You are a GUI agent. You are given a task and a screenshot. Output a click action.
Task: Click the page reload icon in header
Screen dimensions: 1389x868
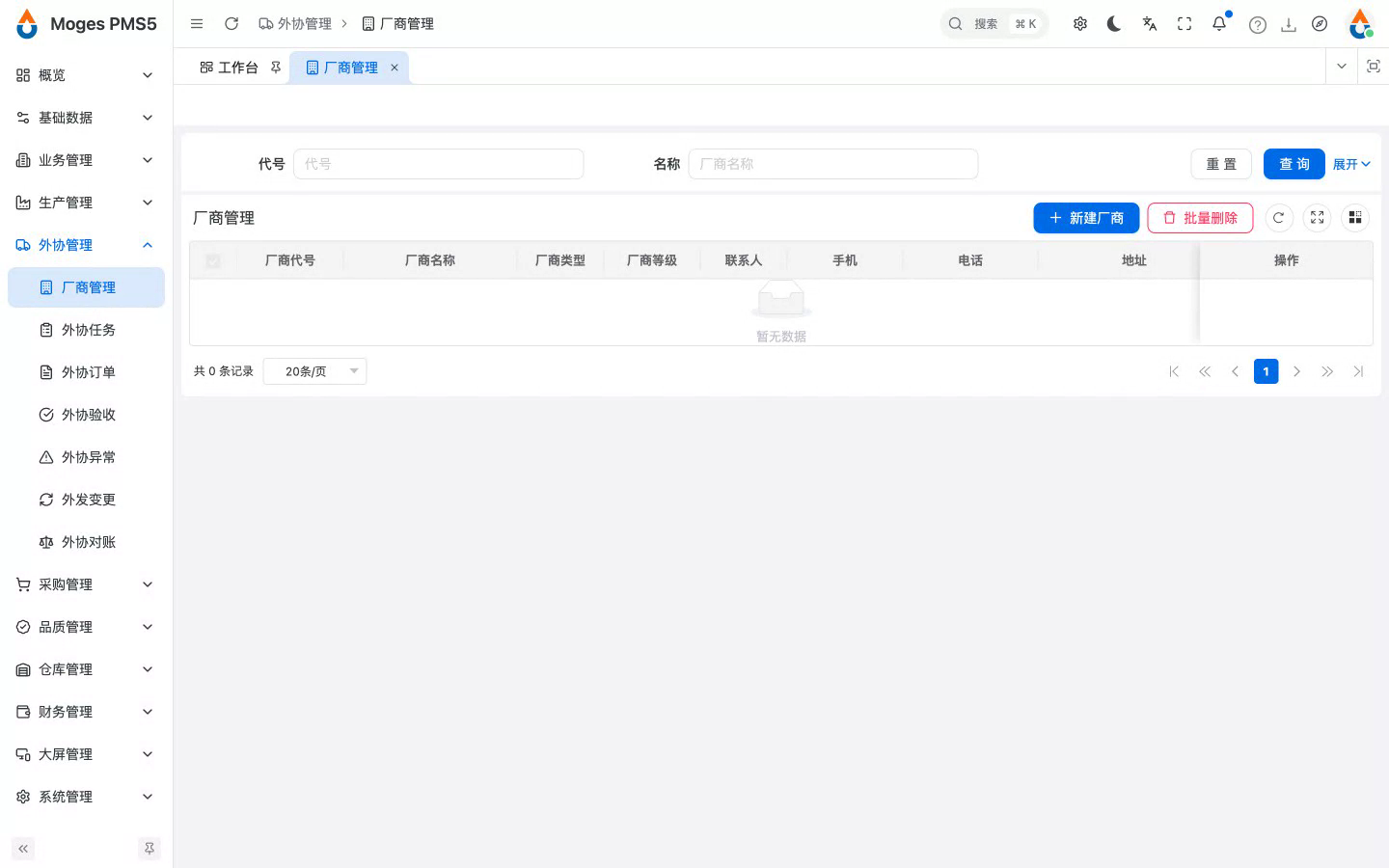coord(231,24)
